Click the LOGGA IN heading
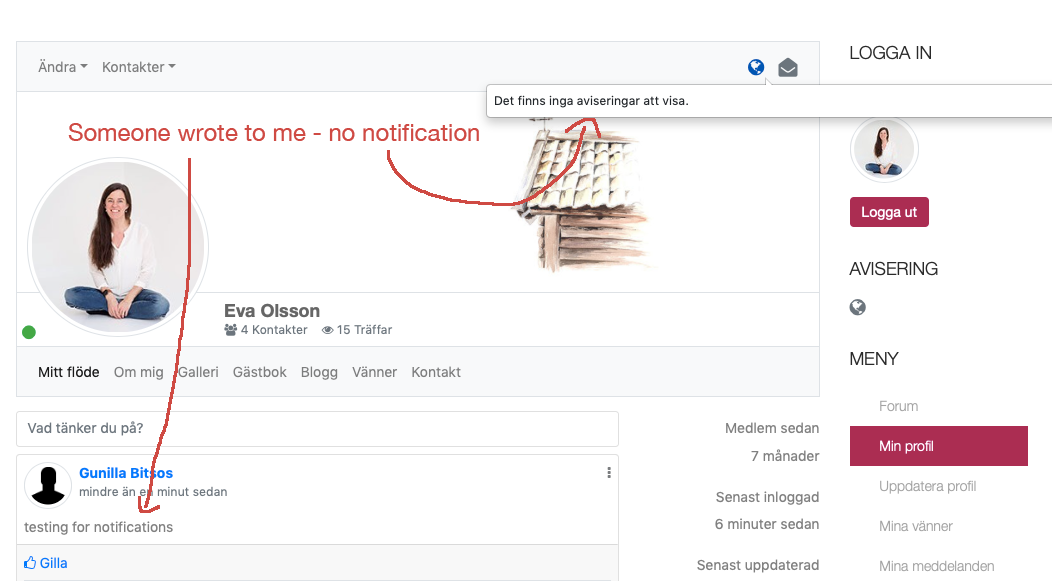This screenshot has height=581, width=1052. [x=890, y=53]
